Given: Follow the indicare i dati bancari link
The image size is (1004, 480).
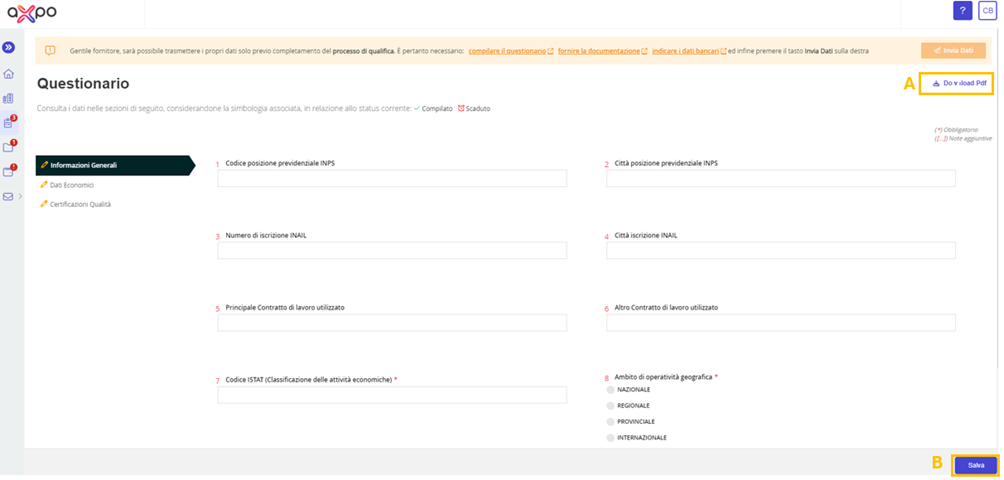Looking at the screenshot, I should click(689, 51).
